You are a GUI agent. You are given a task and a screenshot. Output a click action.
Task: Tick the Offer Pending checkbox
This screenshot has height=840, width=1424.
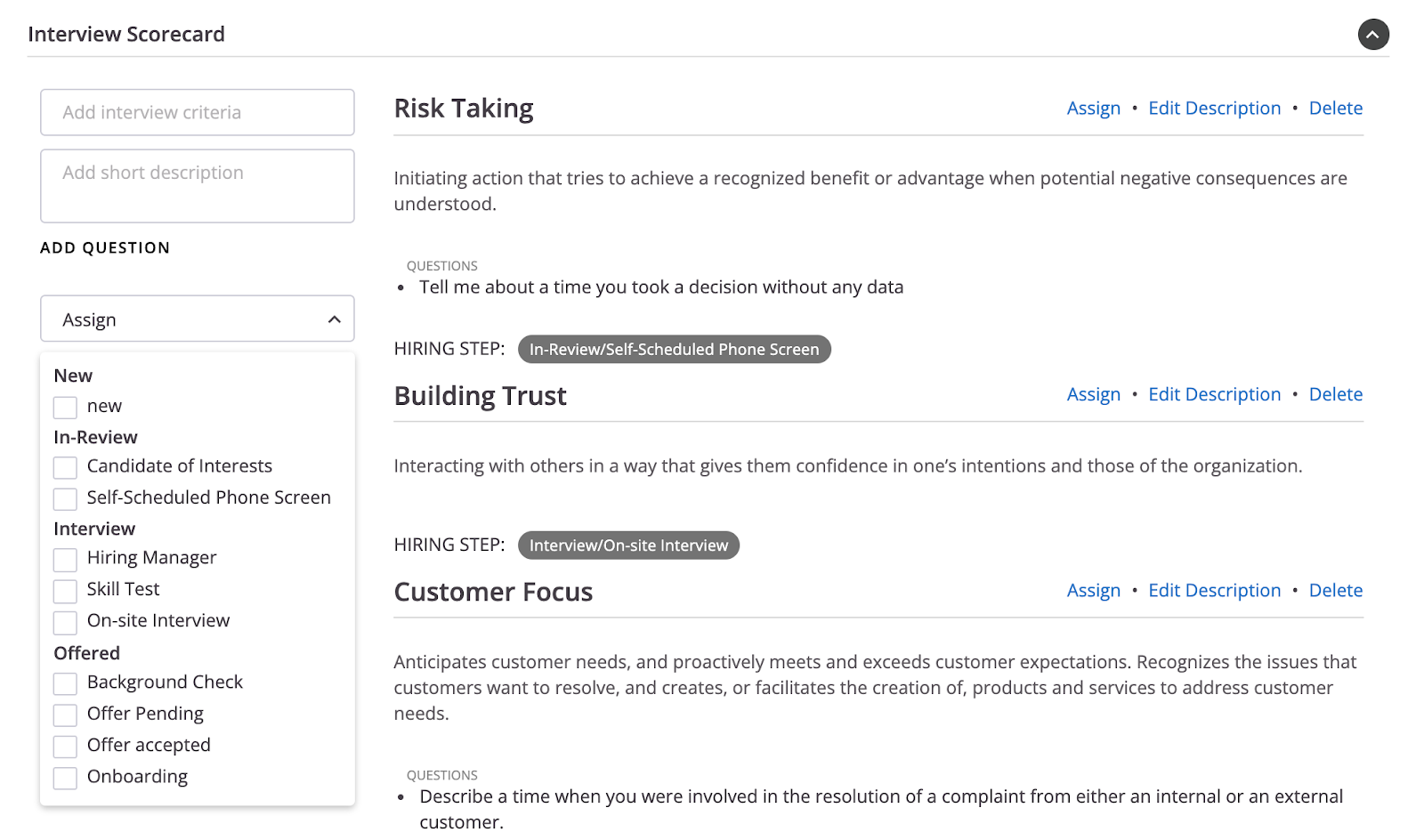65,715
